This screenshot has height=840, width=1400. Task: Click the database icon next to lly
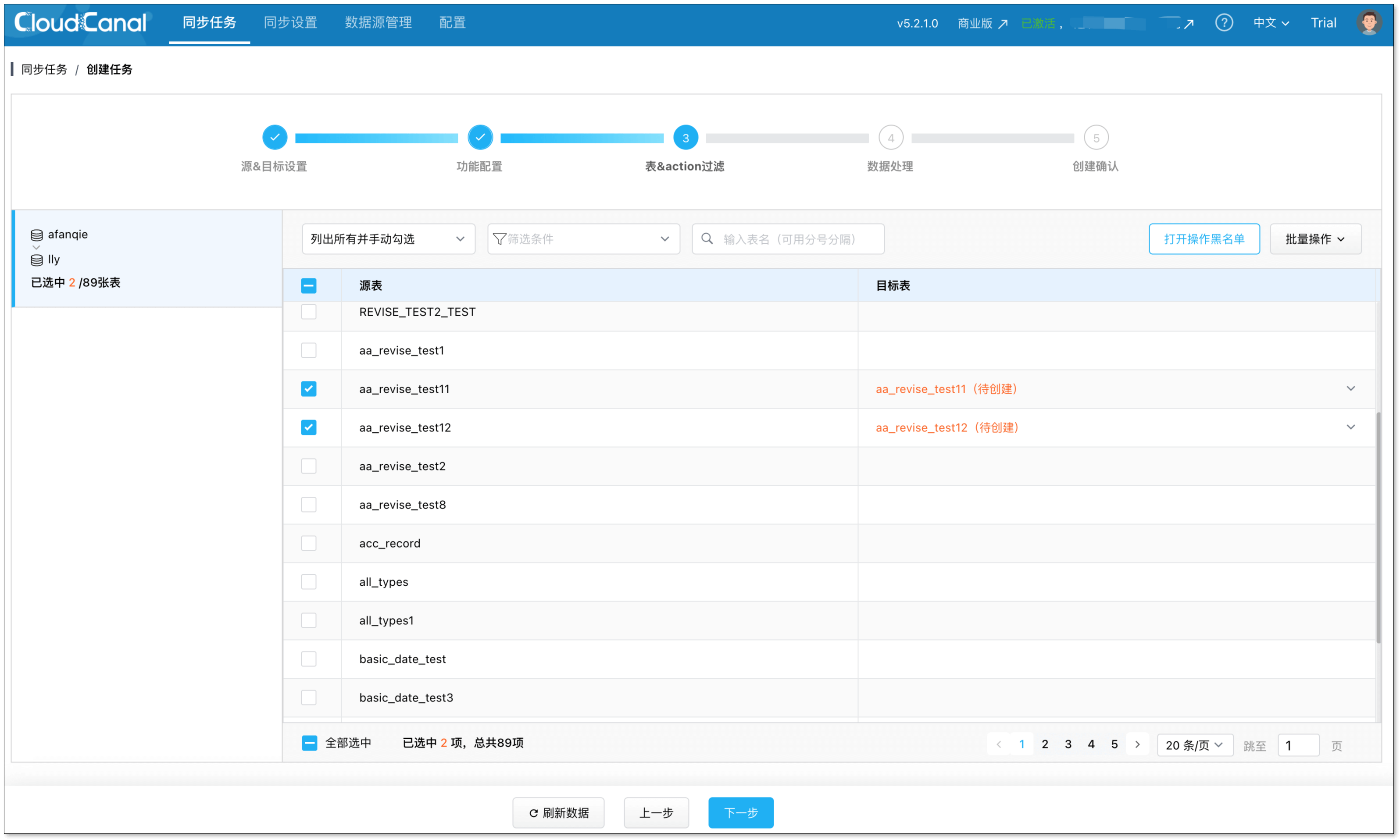pyautogui.click(x=36, y=259)
